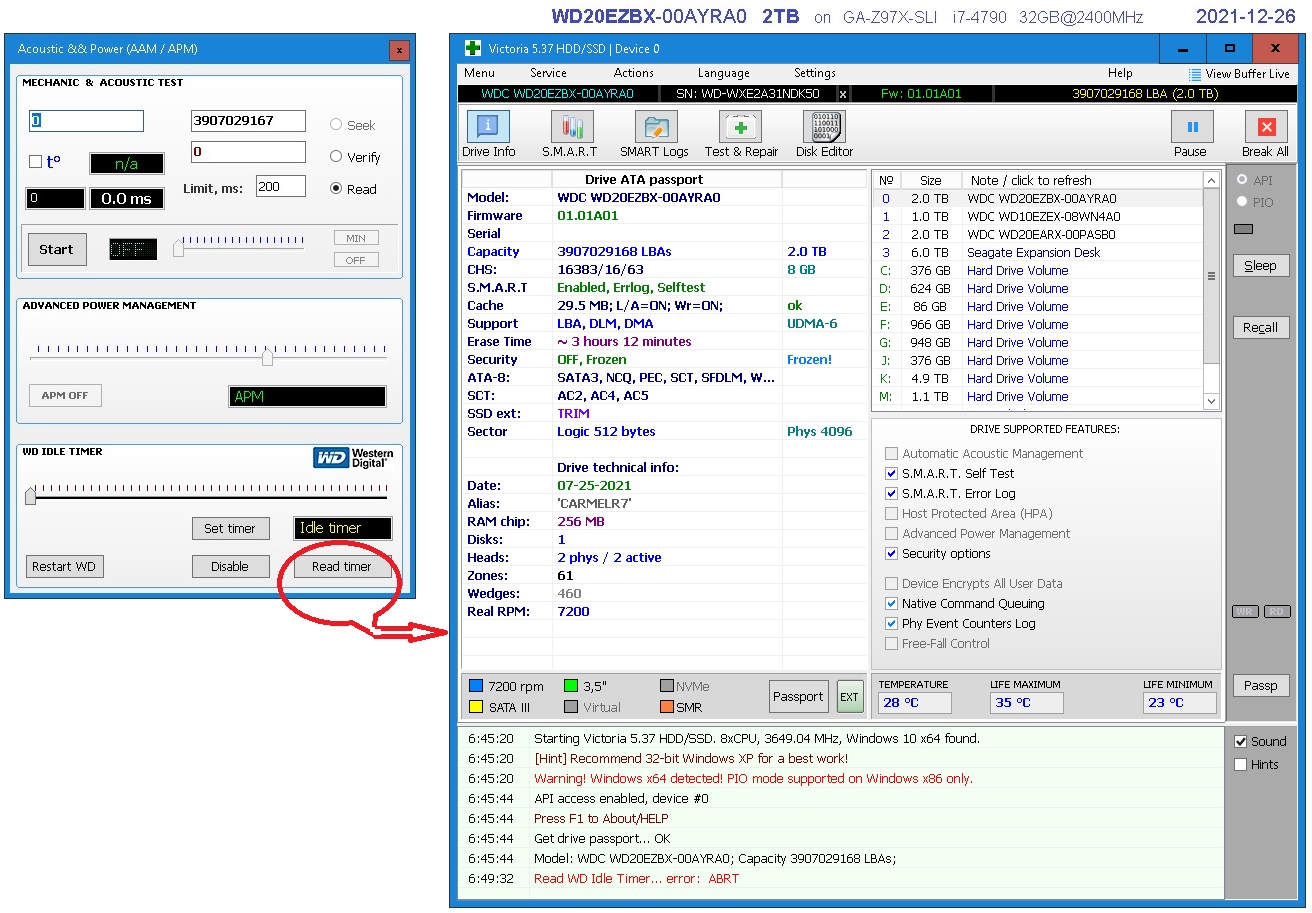Click the gray Virtual indicator square
1312x913 pixels.
point(571,707)
